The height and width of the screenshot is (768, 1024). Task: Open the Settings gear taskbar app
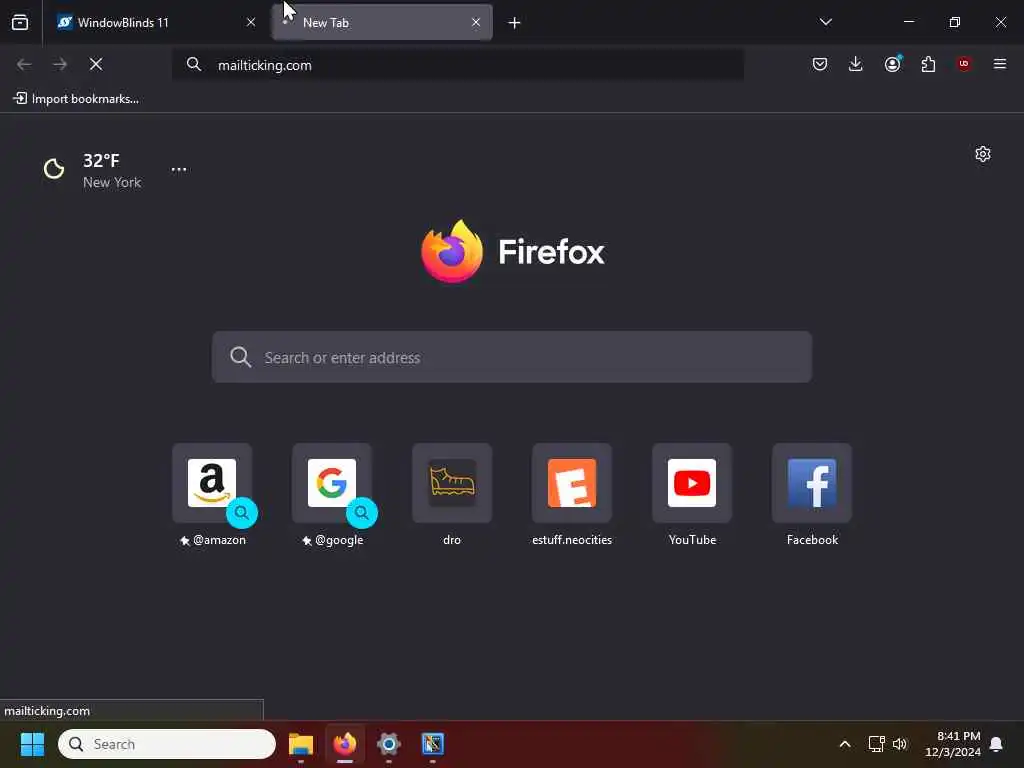pyautogui.click(x=389, y=744)
